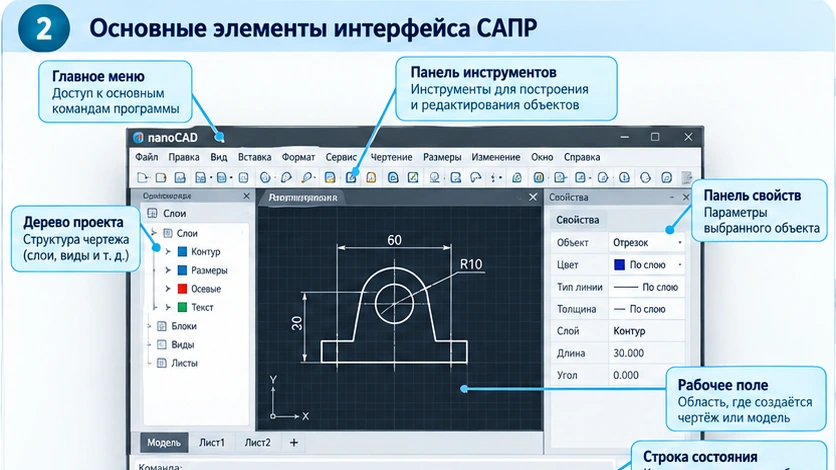Screen dimensions: 836x470
Task: Click the orange magnifier icon in the toolbar
Action: pyautogui.click(x=307, y=177)
